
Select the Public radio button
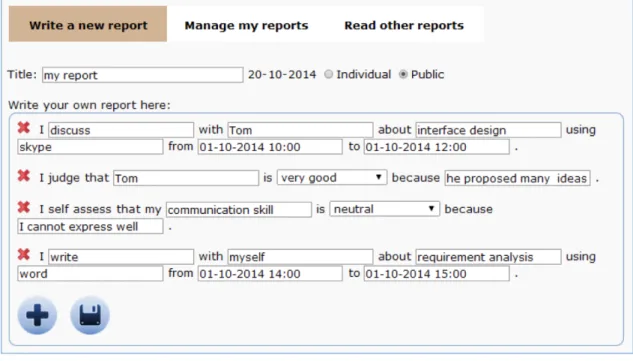403,74
